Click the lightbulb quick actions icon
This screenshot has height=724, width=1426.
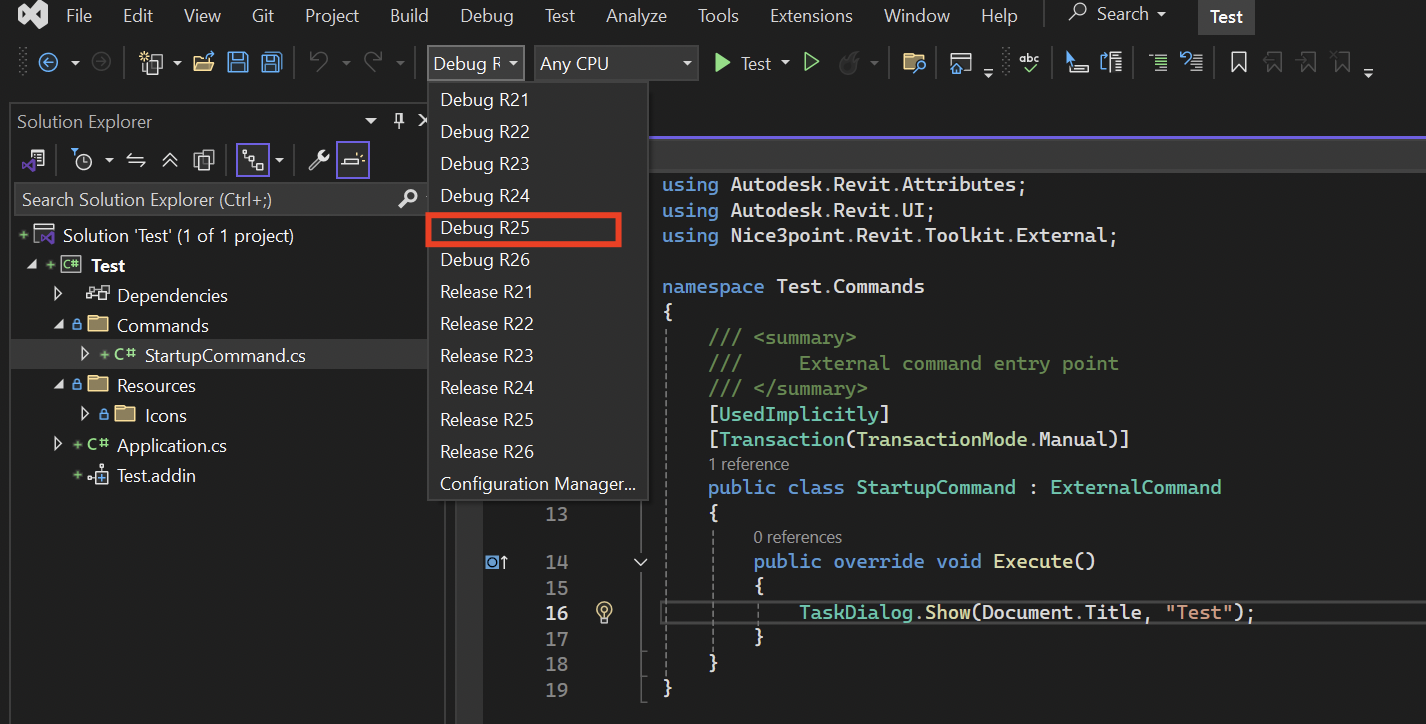point(604,612)
